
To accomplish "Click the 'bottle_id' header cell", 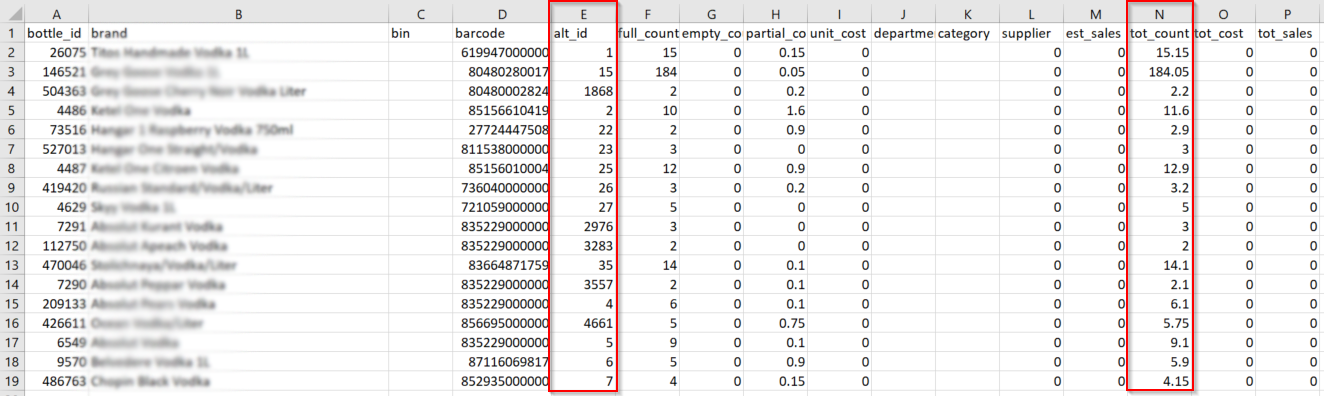I will tap(56, 33).
